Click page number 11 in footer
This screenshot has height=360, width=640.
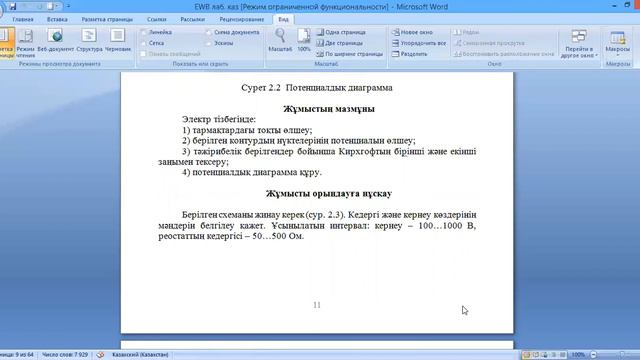(x=317, y=305)
